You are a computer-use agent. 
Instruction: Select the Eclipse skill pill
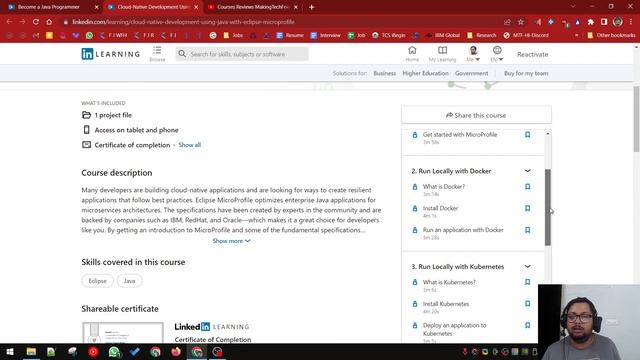pos(98,281)
